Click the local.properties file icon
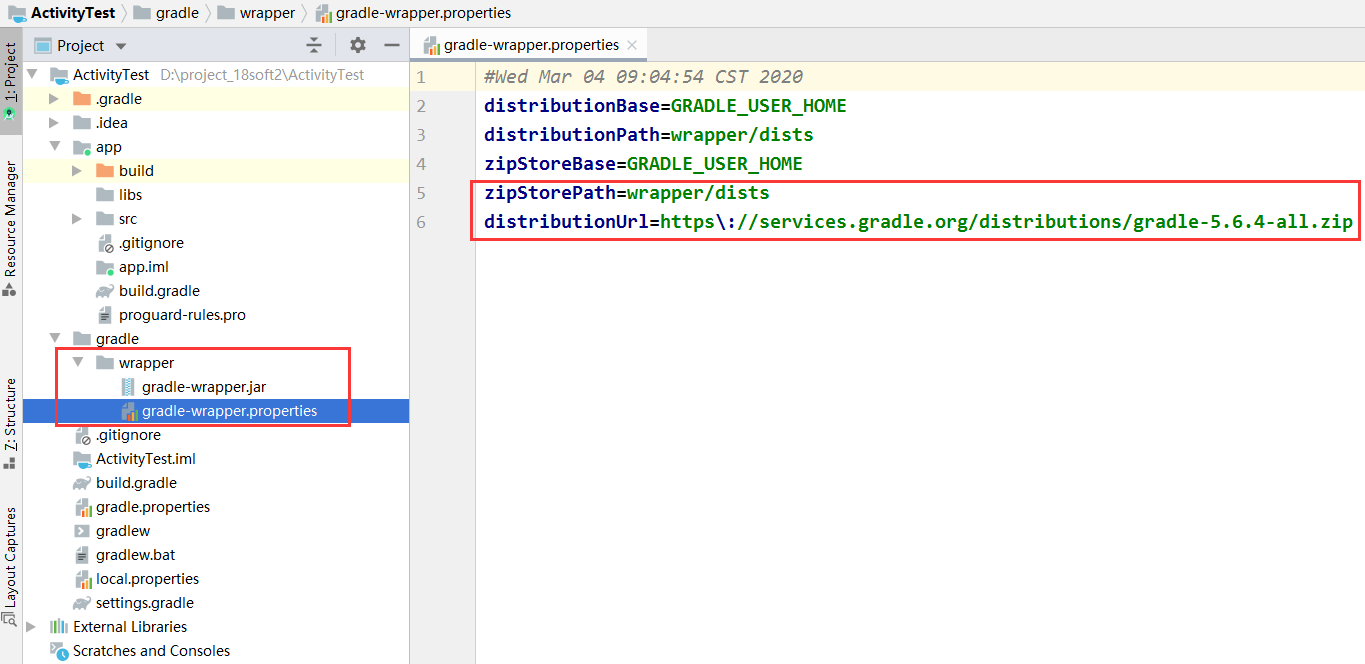 point(82,579)
